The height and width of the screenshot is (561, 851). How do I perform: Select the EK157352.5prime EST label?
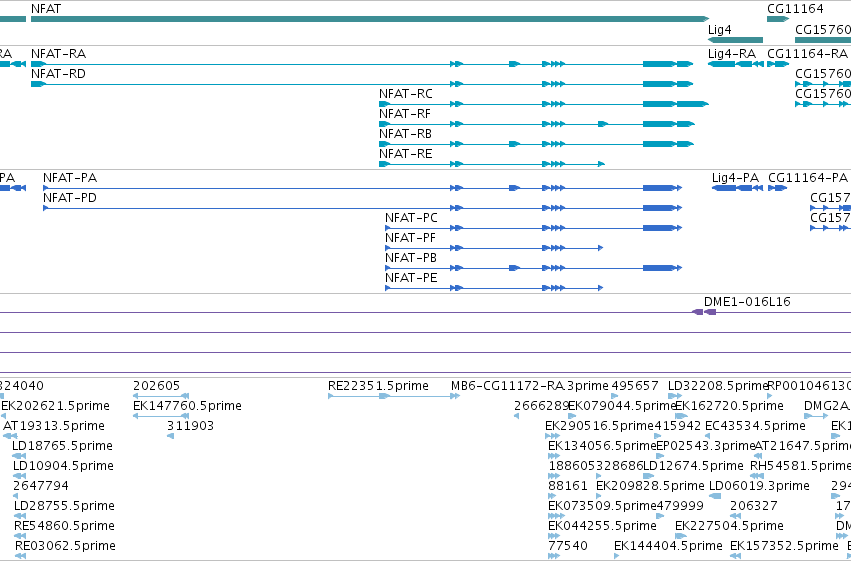784,546
